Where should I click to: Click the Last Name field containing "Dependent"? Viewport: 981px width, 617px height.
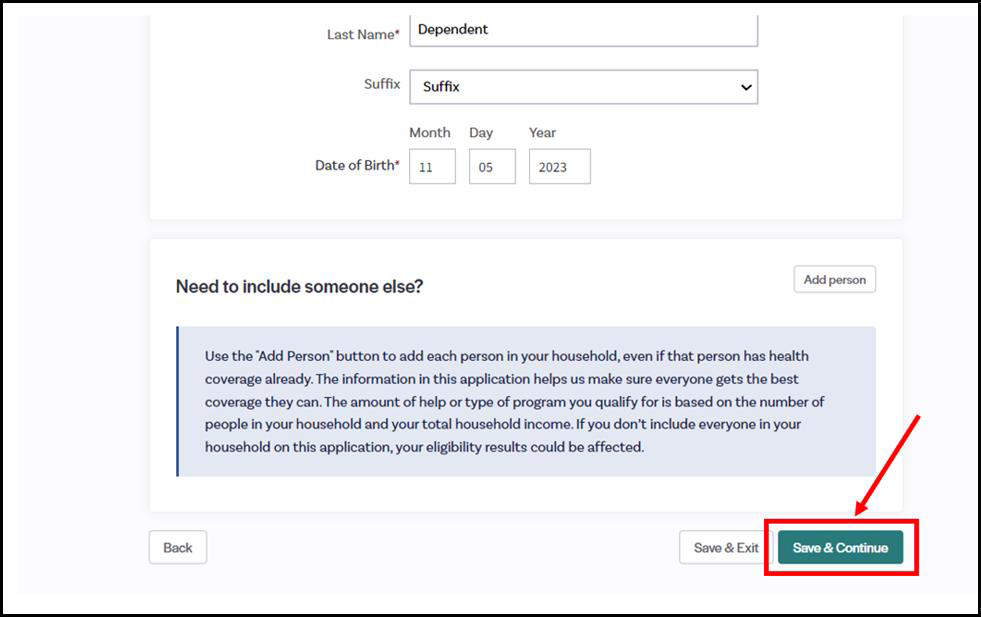pyautogui.click(x=583, y=30)
